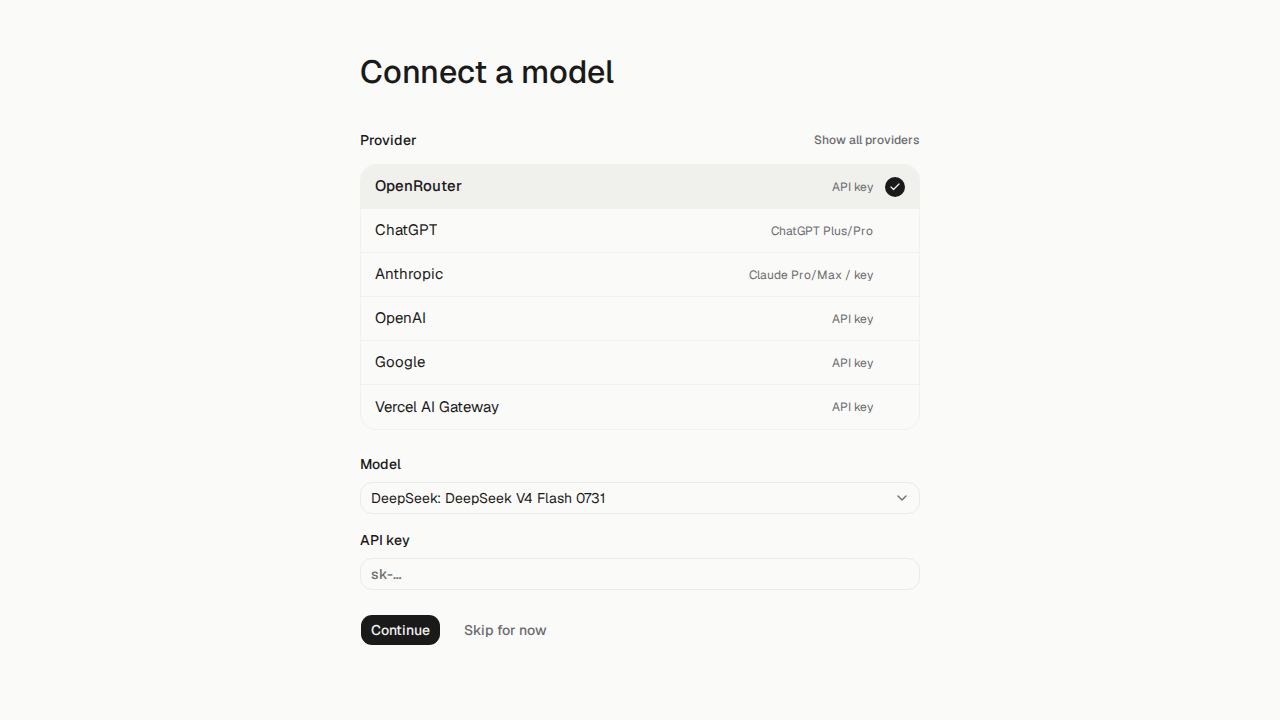
Task: Click the API key label on OpenAI row
Action: [853, 319]
